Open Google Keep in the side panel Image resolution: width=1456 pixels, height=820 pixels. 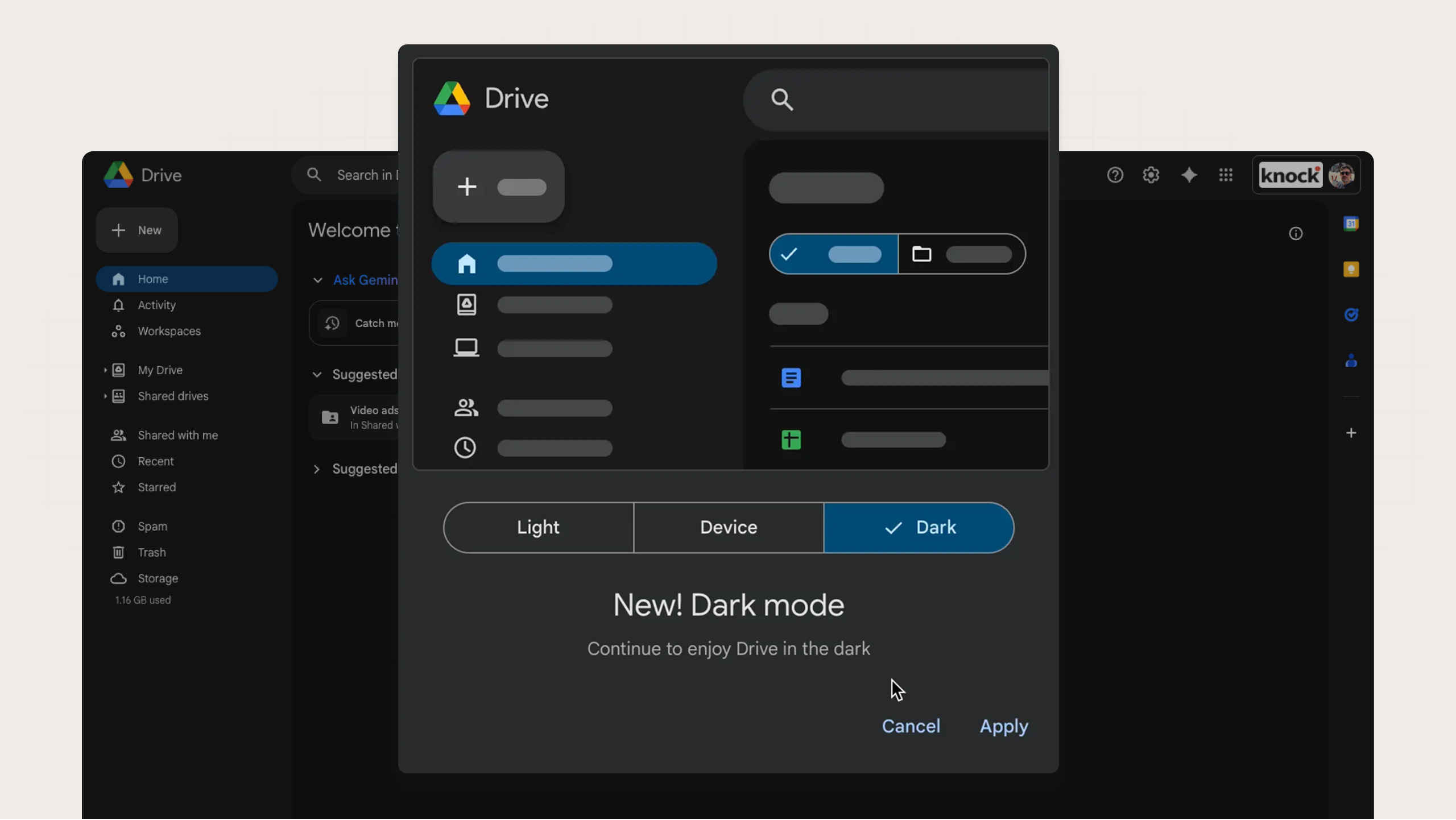[x=1351, y=268]
